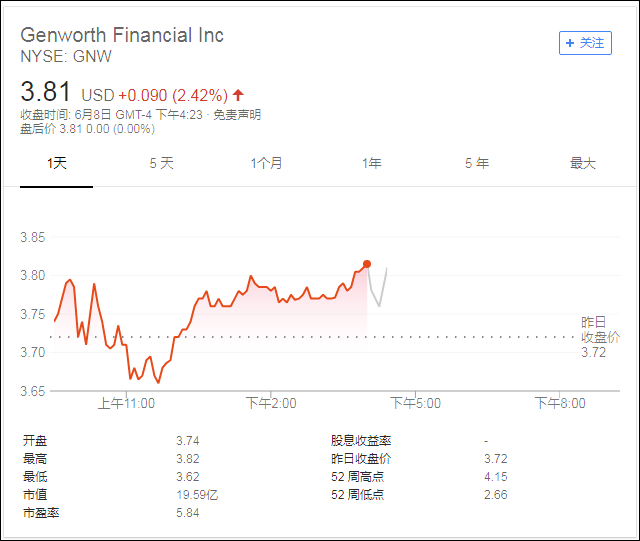Screen dimensions: 640x541
Task: Select the 1个月 chart range tab
Action: point(266,163)
